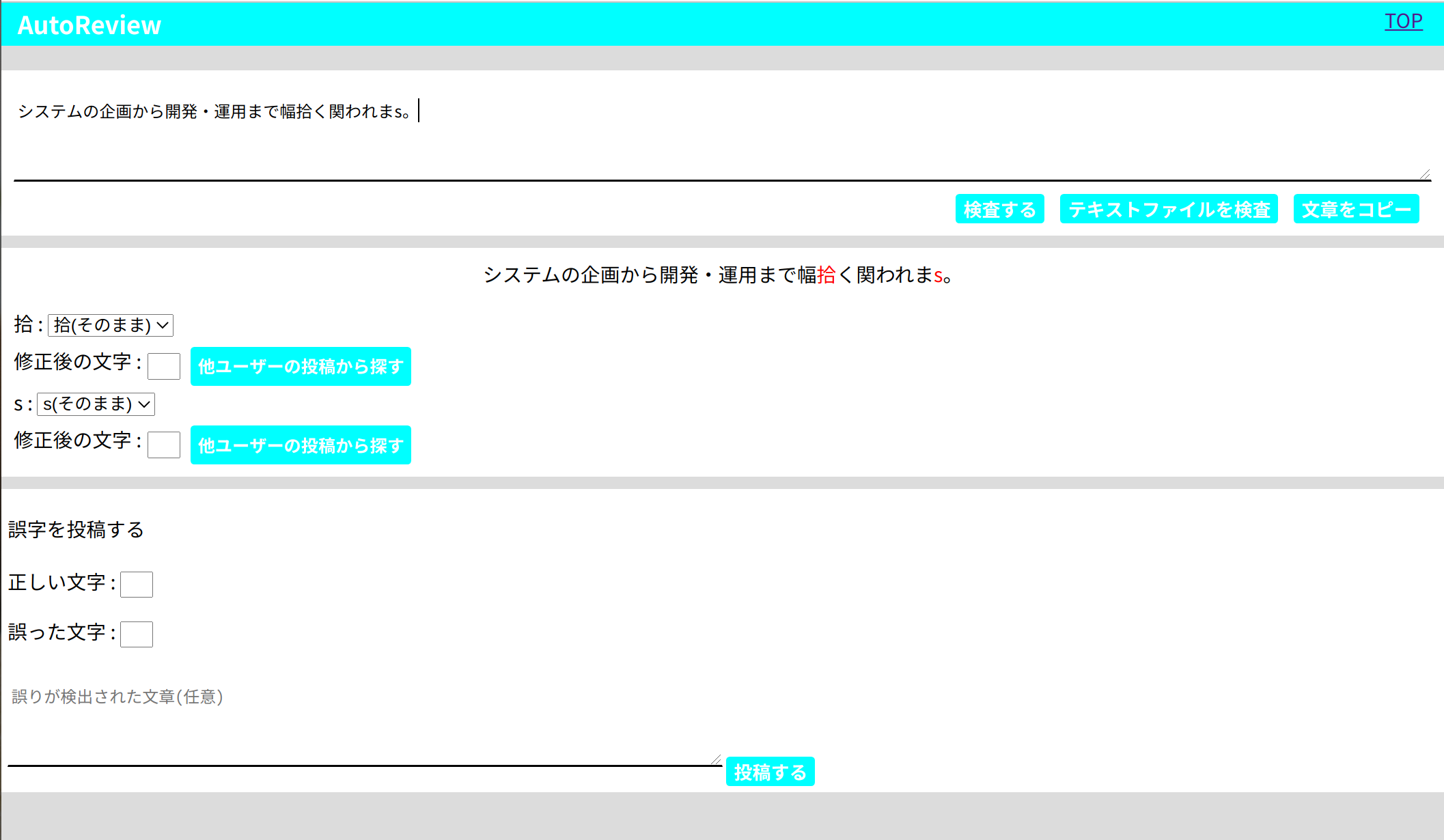Screen dimensions: 1444x840
Task: Open the 拾(そのまま) dropdown
Action: coord(110,326)
